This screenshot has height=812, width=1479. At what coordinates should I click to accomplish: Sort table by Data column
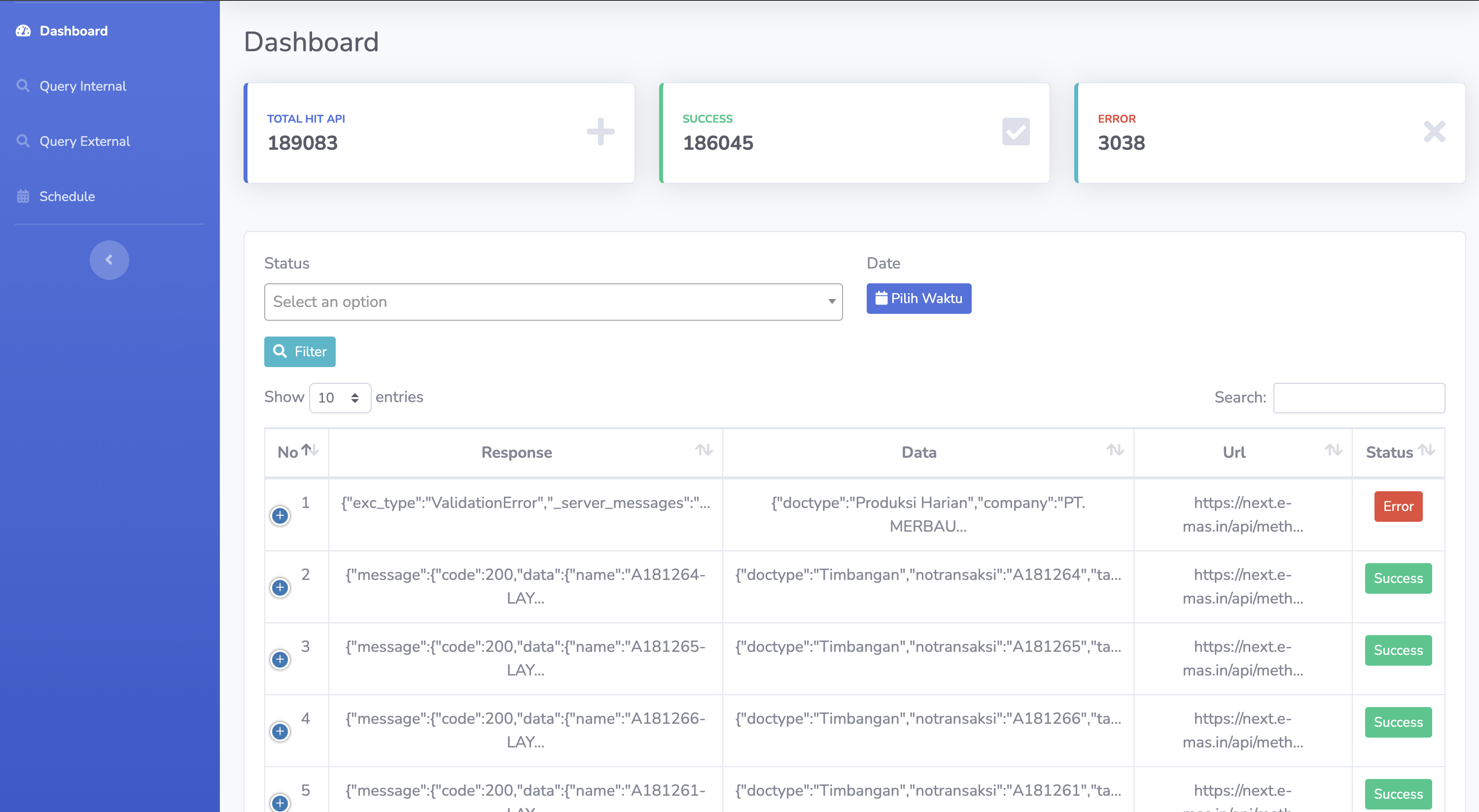(x=928, y=452)
